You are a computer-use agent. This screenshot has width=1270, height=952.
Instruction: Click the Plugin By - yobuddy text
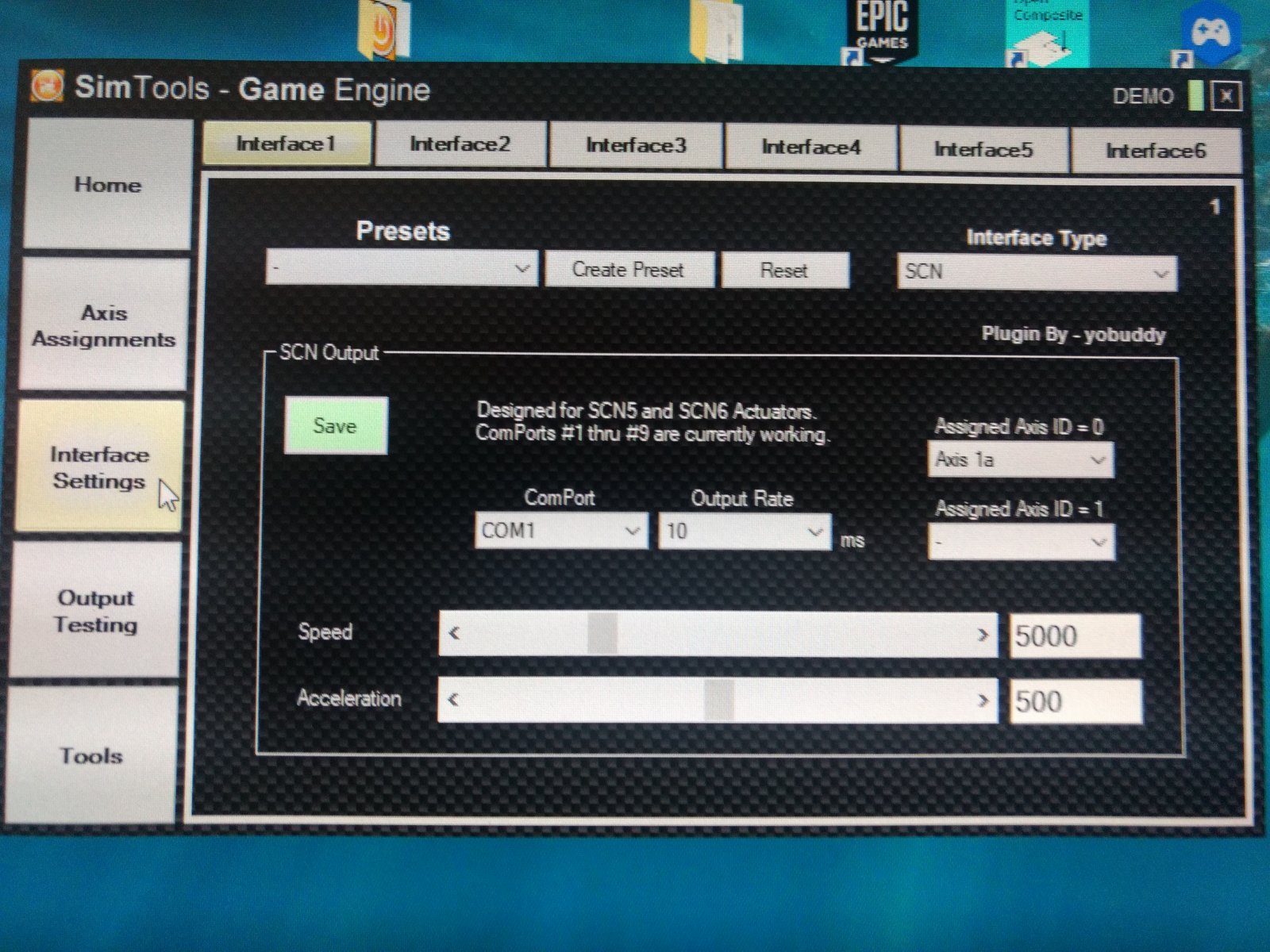point(1073,334)
